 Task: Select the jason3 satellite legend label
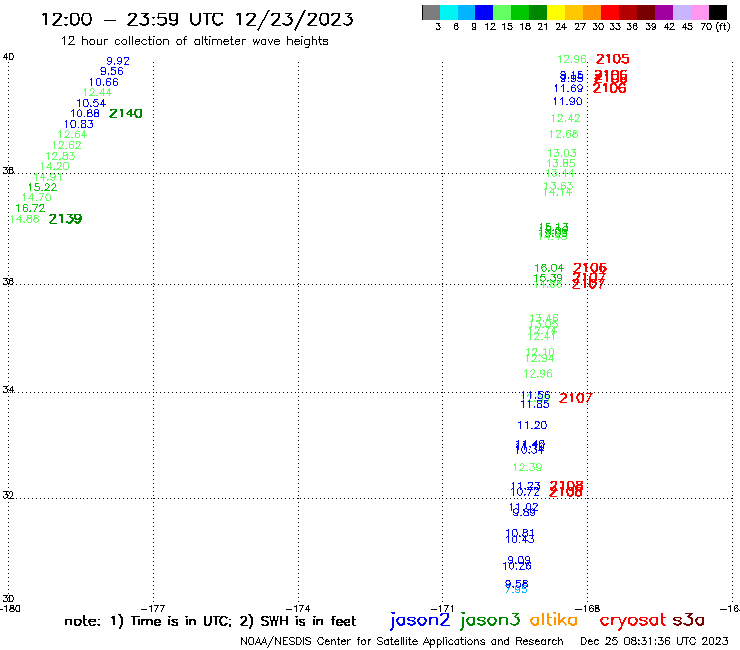490,620
